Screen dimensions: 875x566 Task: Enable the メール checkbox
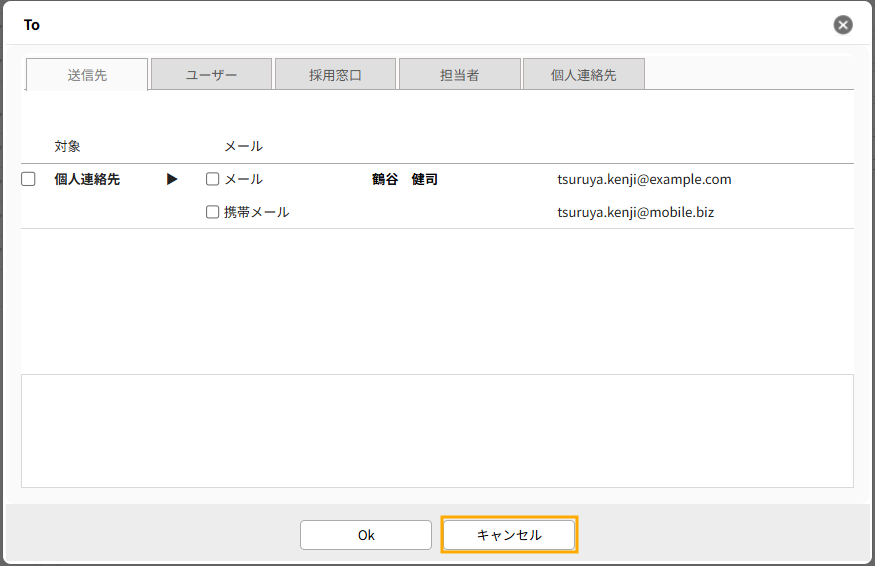click(x=212, y=180)
